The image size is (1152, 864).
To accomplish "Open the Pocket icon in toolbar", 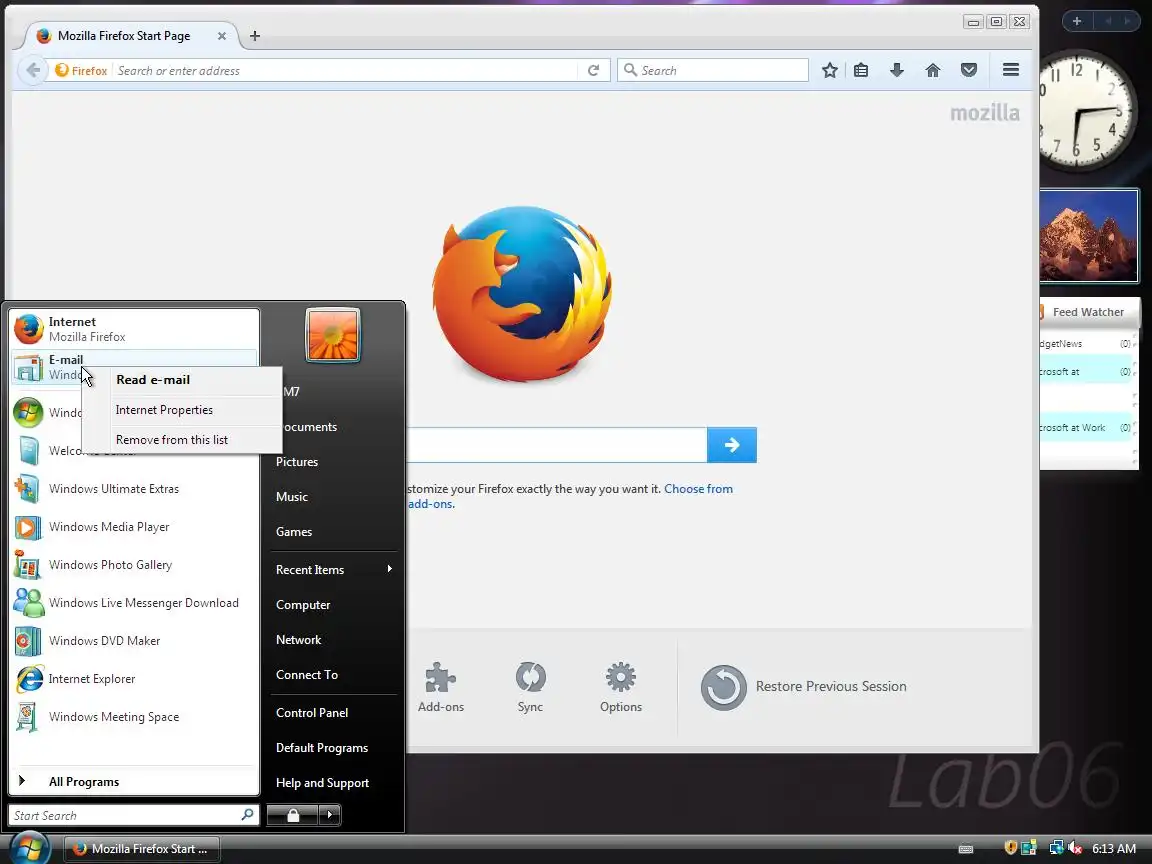I will coord(969,71).
